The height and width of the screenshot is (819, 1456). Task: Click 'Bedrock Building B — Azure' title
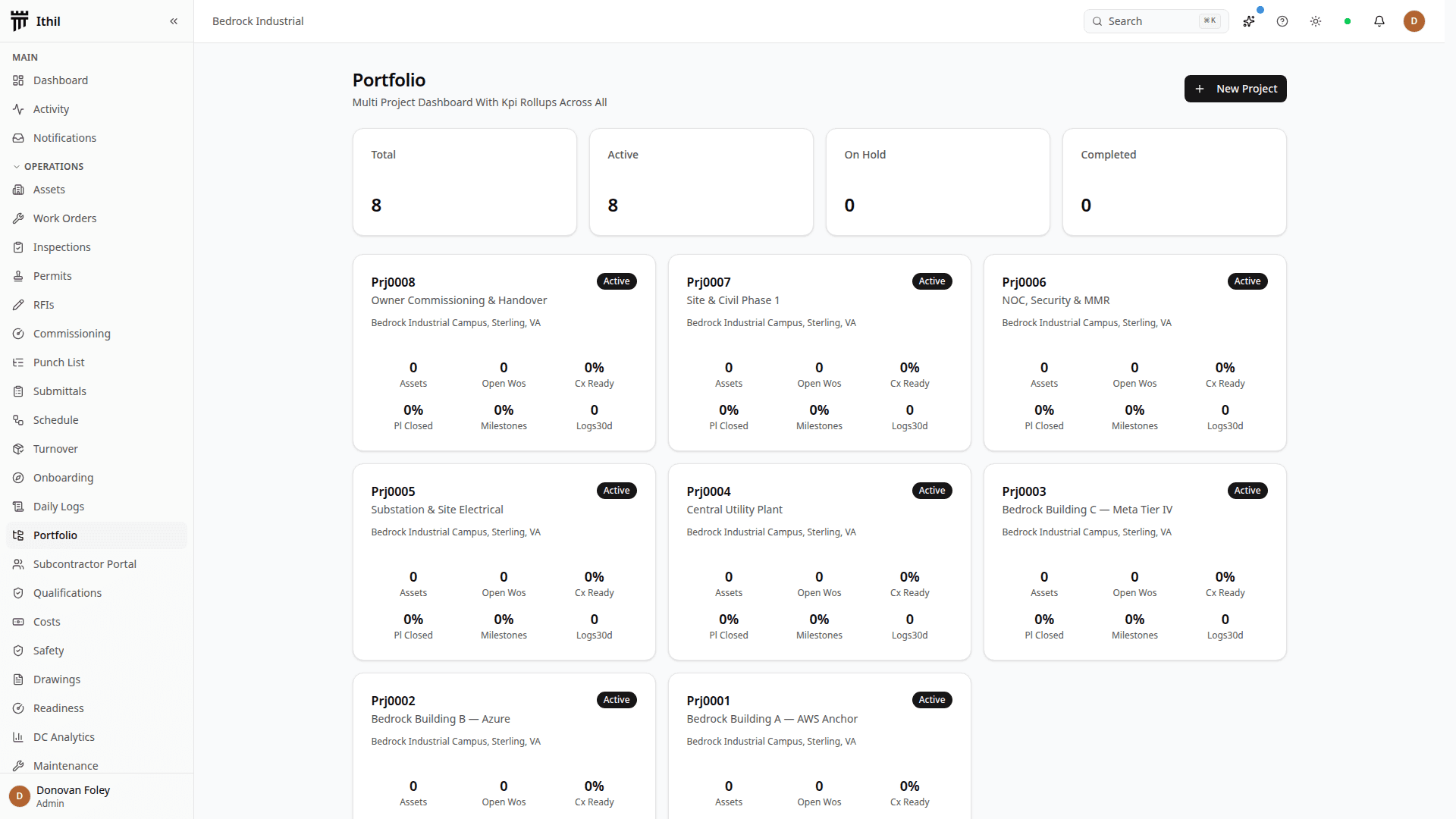(441, 719)
